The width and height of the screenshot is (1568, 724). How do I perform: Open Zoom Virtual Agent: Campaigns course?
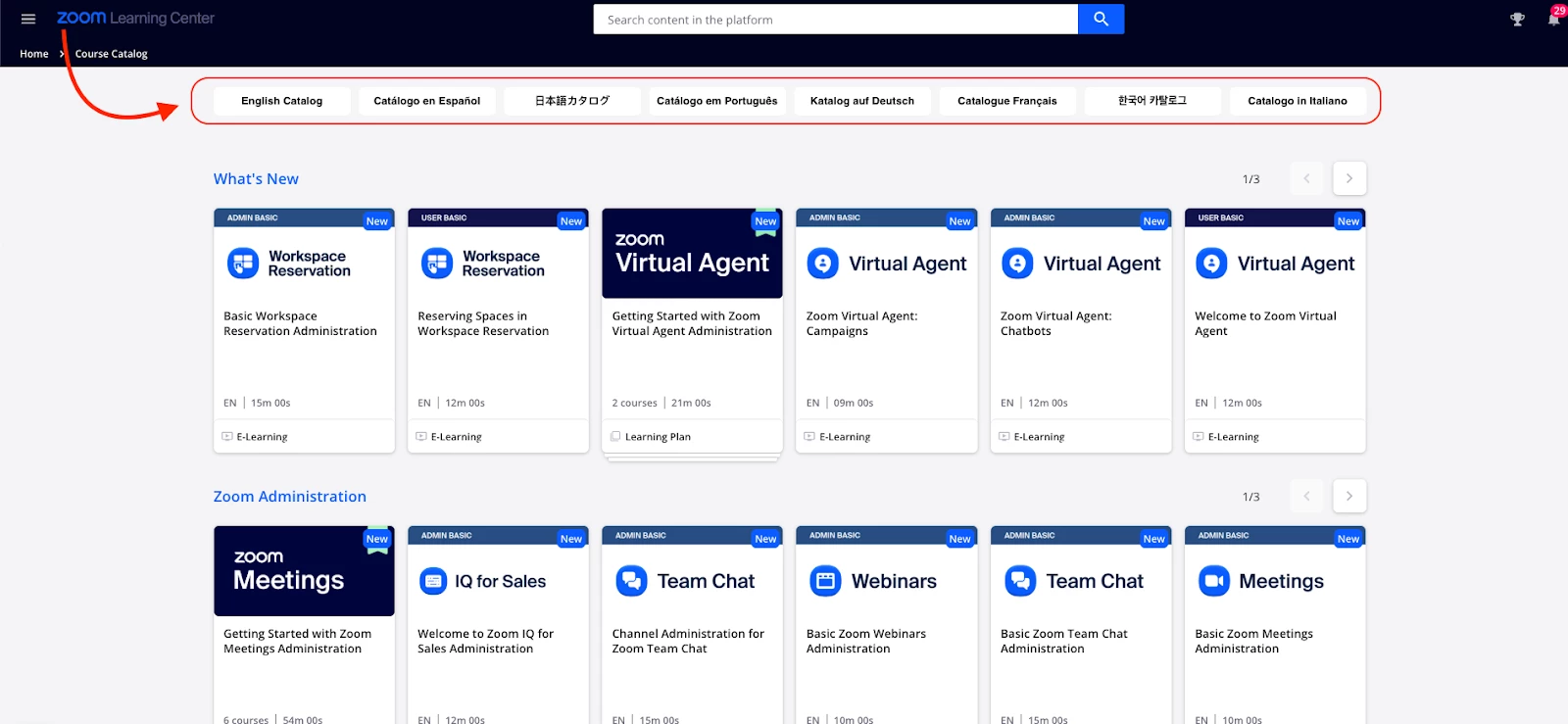pos(861,323)
